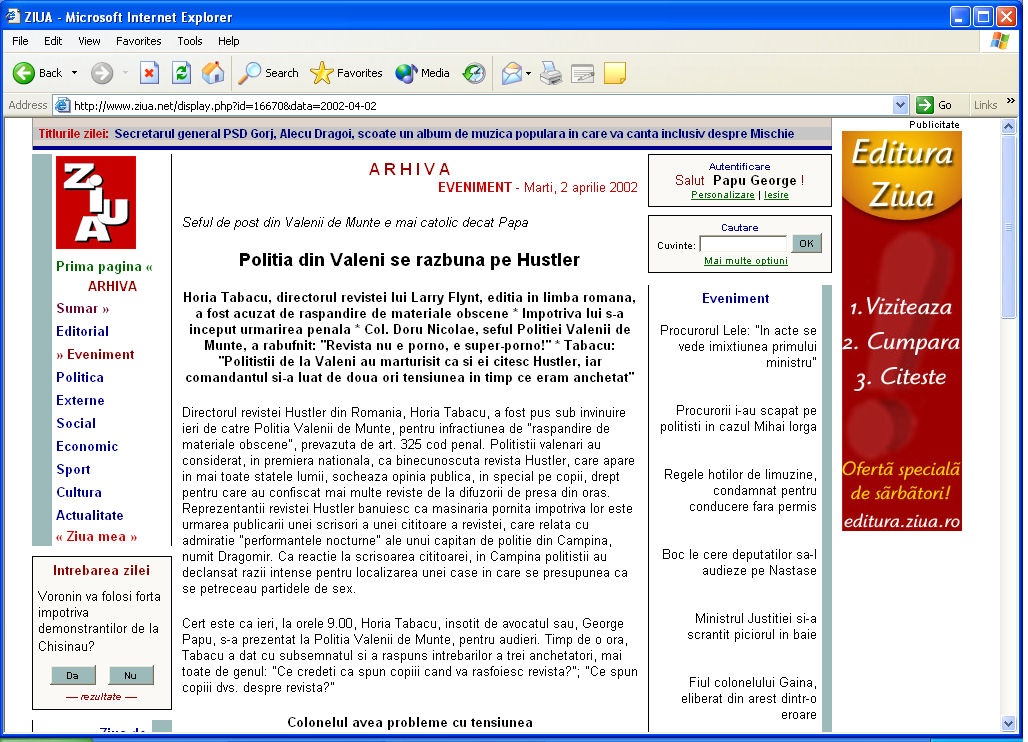The height and width of the screenshot is (742, 1028).
Task: Click the Forward navigation arrow icon
Action: (102, 73)
